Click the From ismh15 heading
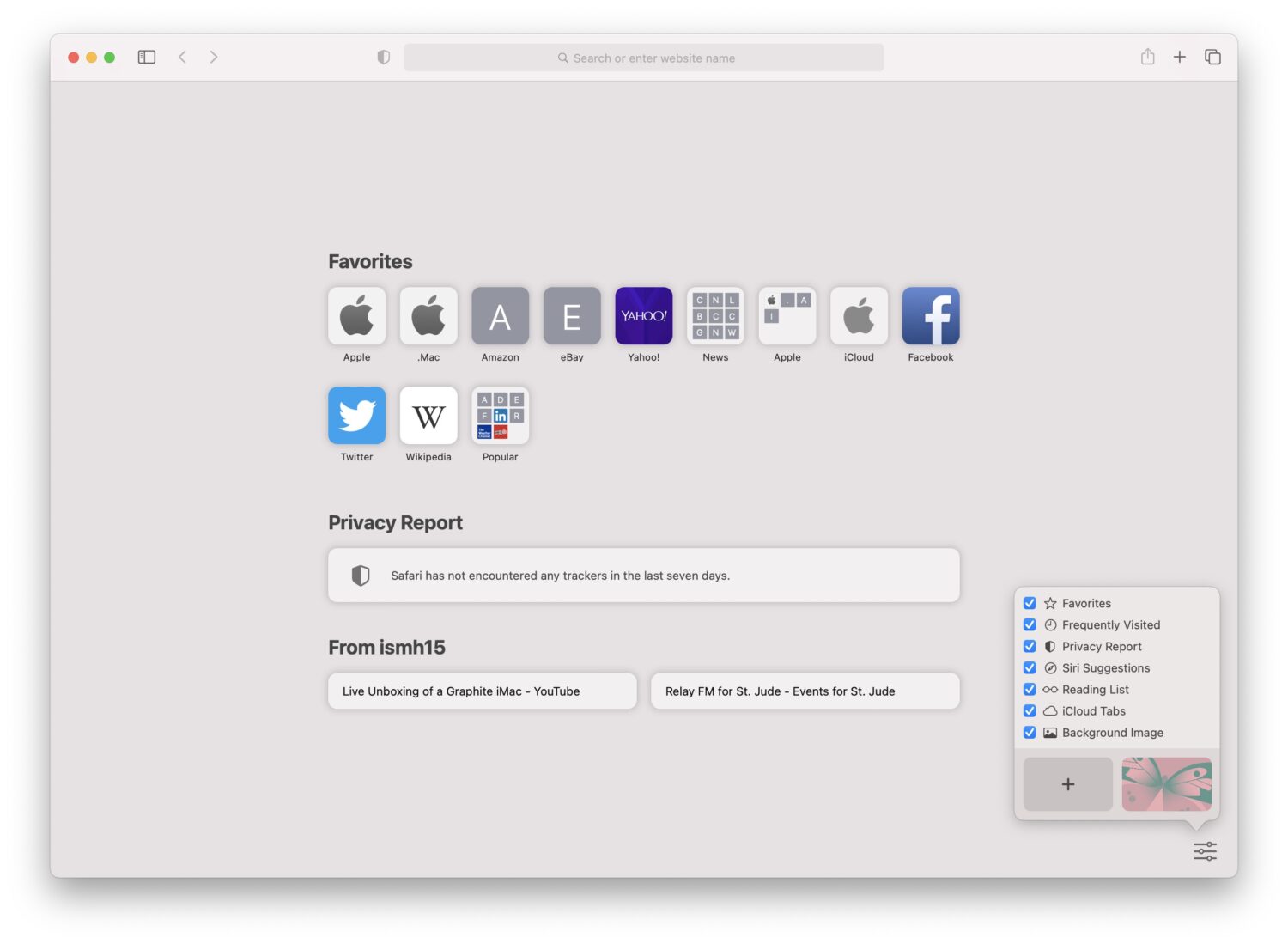Viewport: 1288px width, 944px height. (x=386, y=647)
